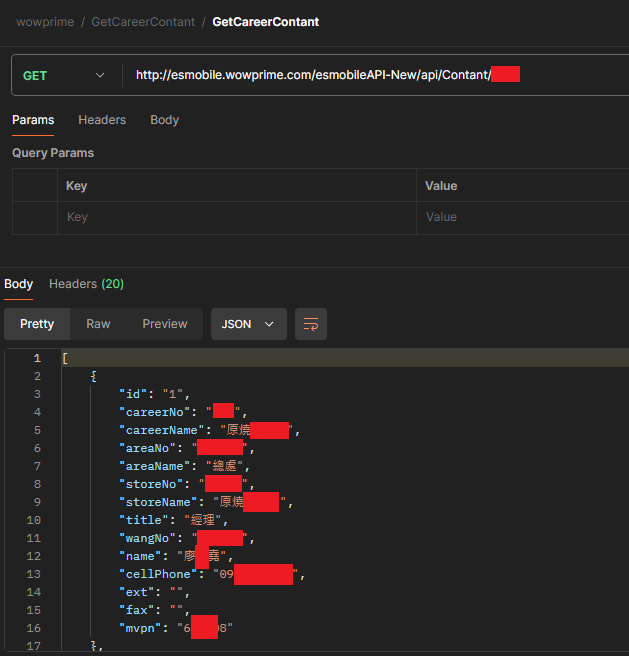Click the "cellPhone" key
629x656 pixels.
point(158,574)
